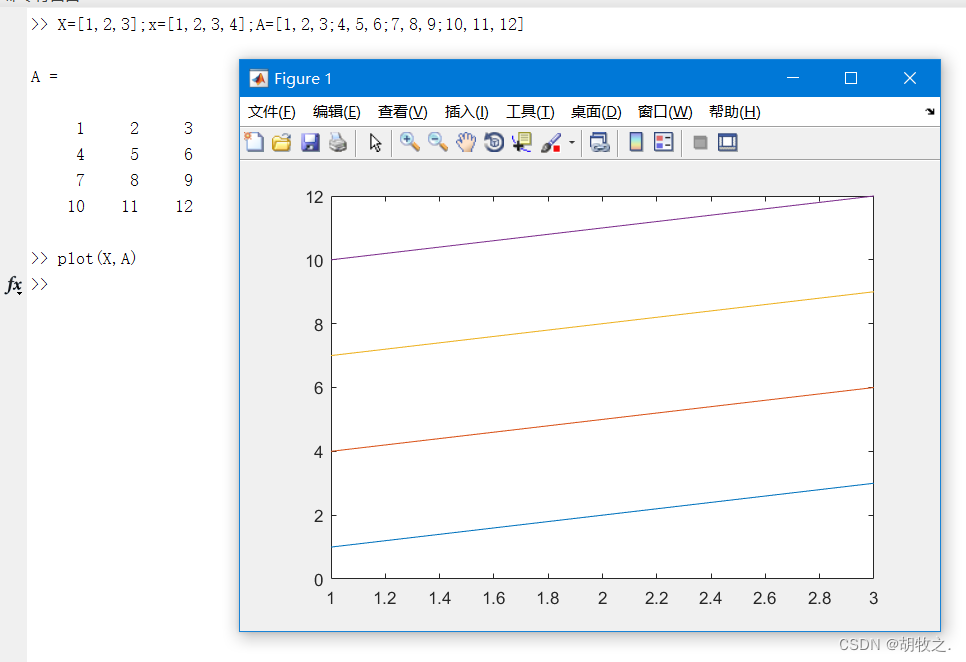Minimize the Figure 1 window

click(793, 78)
